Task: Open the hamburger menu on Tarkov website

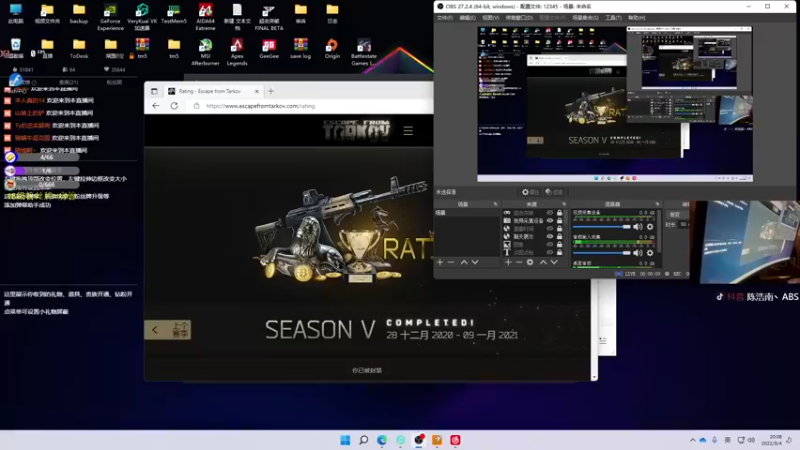Action: tap(408, 131)
